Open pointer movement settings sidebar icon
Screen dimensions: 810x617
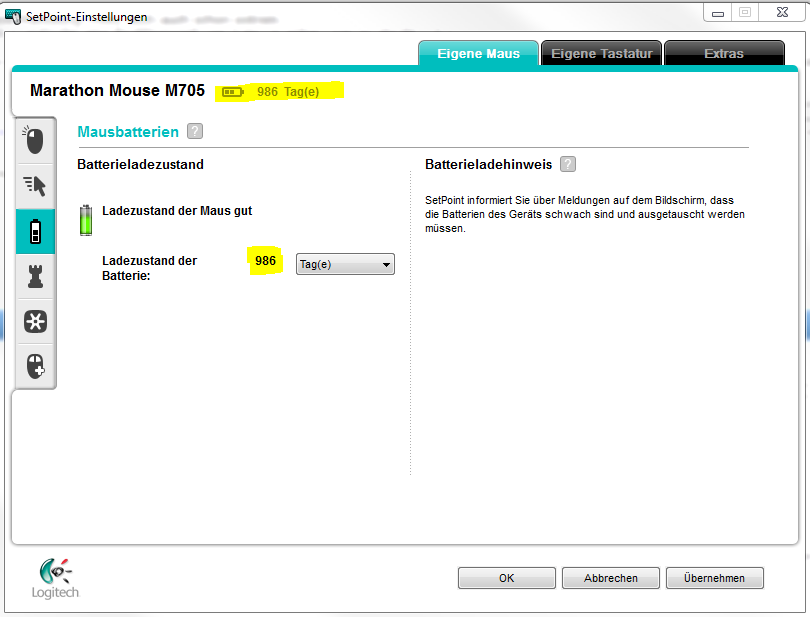(x=35, y=186)
